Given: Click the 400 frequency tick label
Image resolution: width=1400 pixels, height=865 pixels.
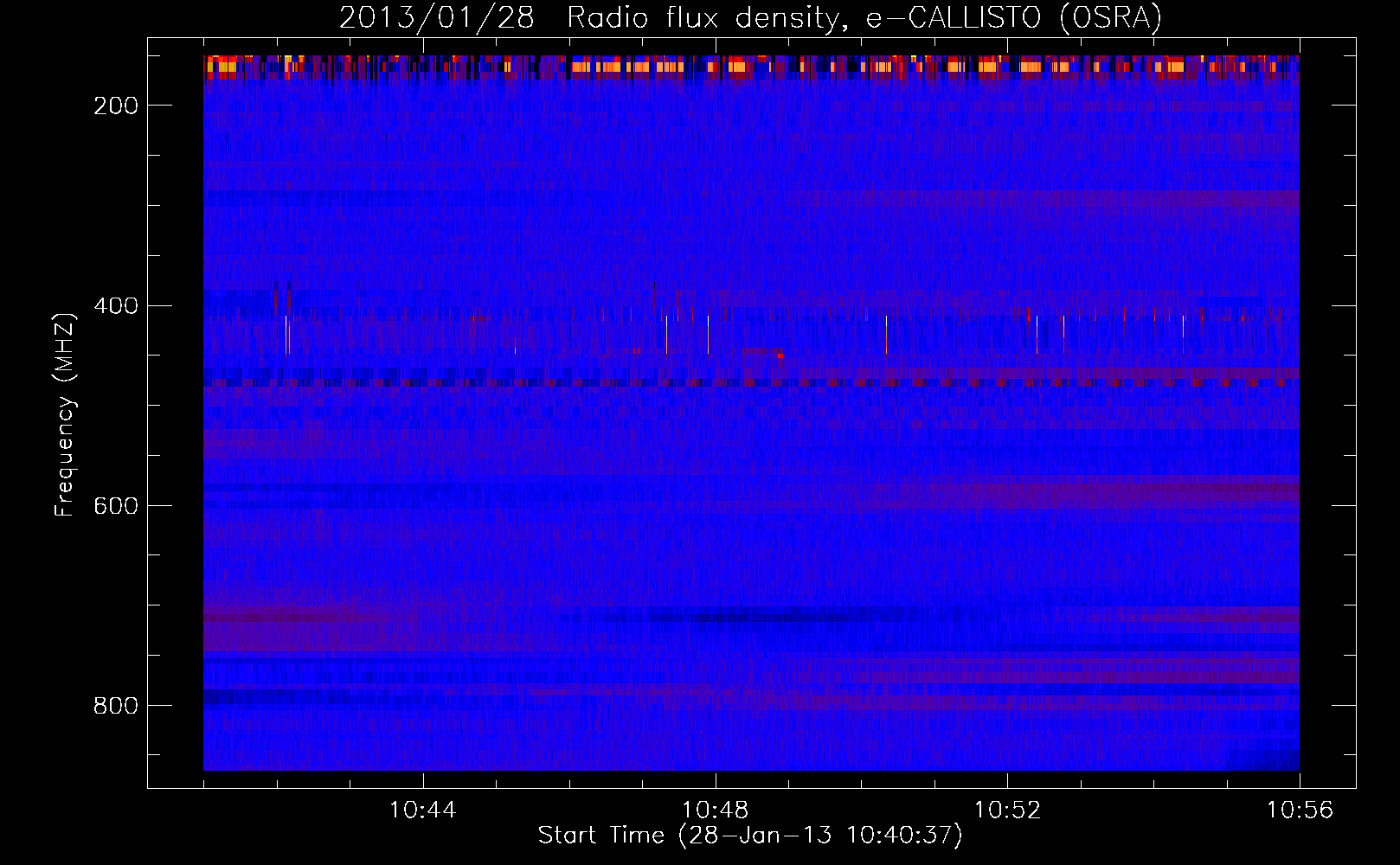Looking at the screenshot, I should (116, 306).
